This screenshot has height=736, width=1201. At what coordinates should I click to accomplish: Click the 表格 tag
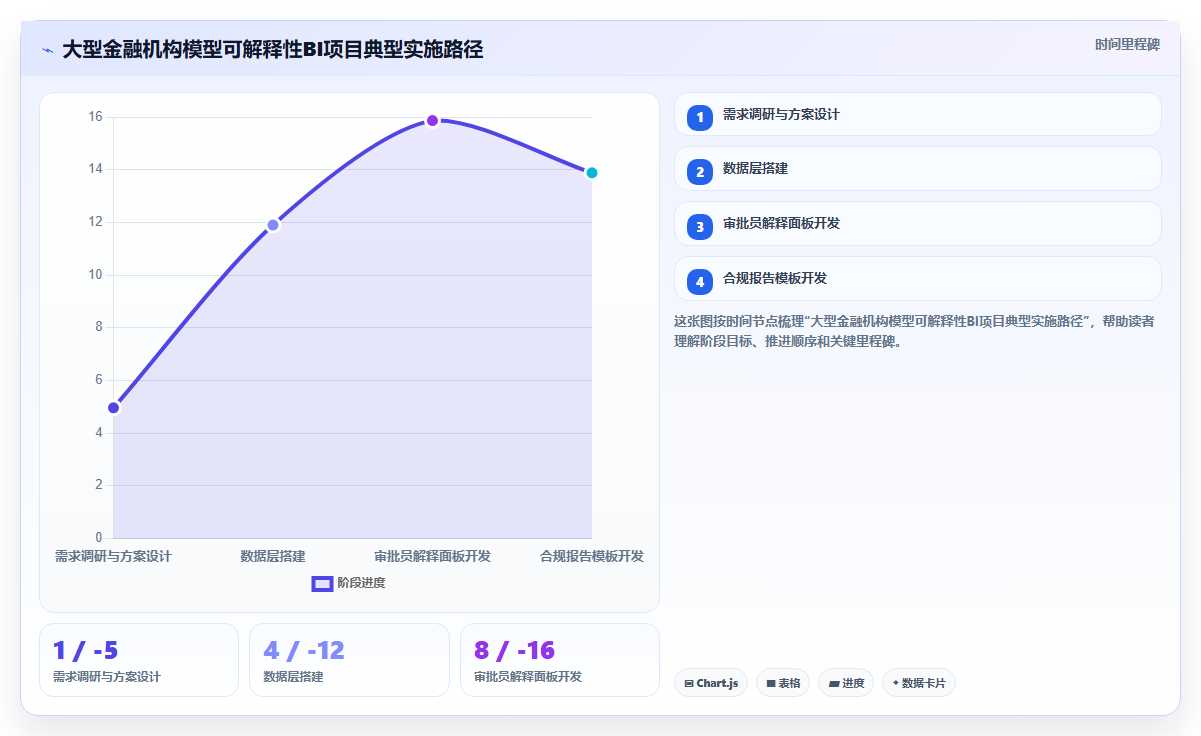[783, 683]
